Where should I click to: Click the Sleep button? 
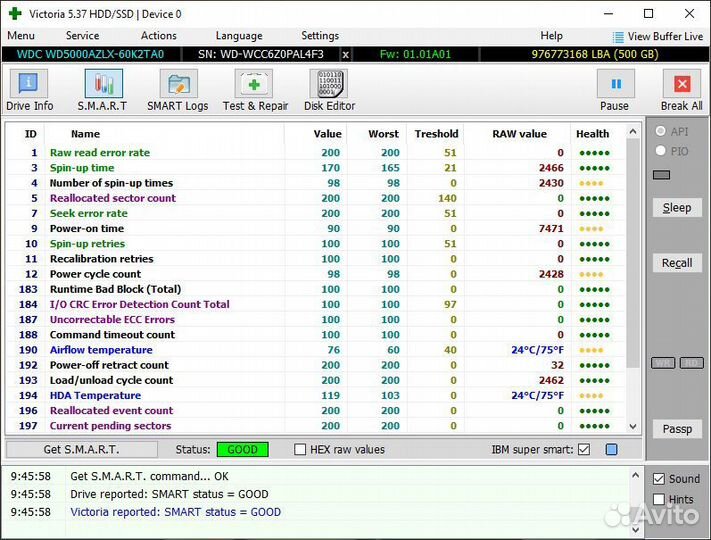[677, 208]
